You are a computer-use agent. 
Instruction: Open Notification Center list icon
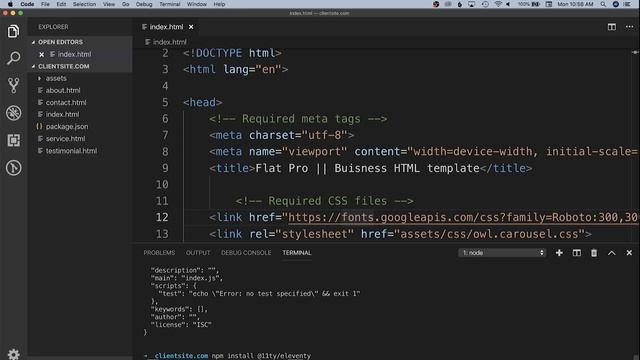(x=627, y=4)
